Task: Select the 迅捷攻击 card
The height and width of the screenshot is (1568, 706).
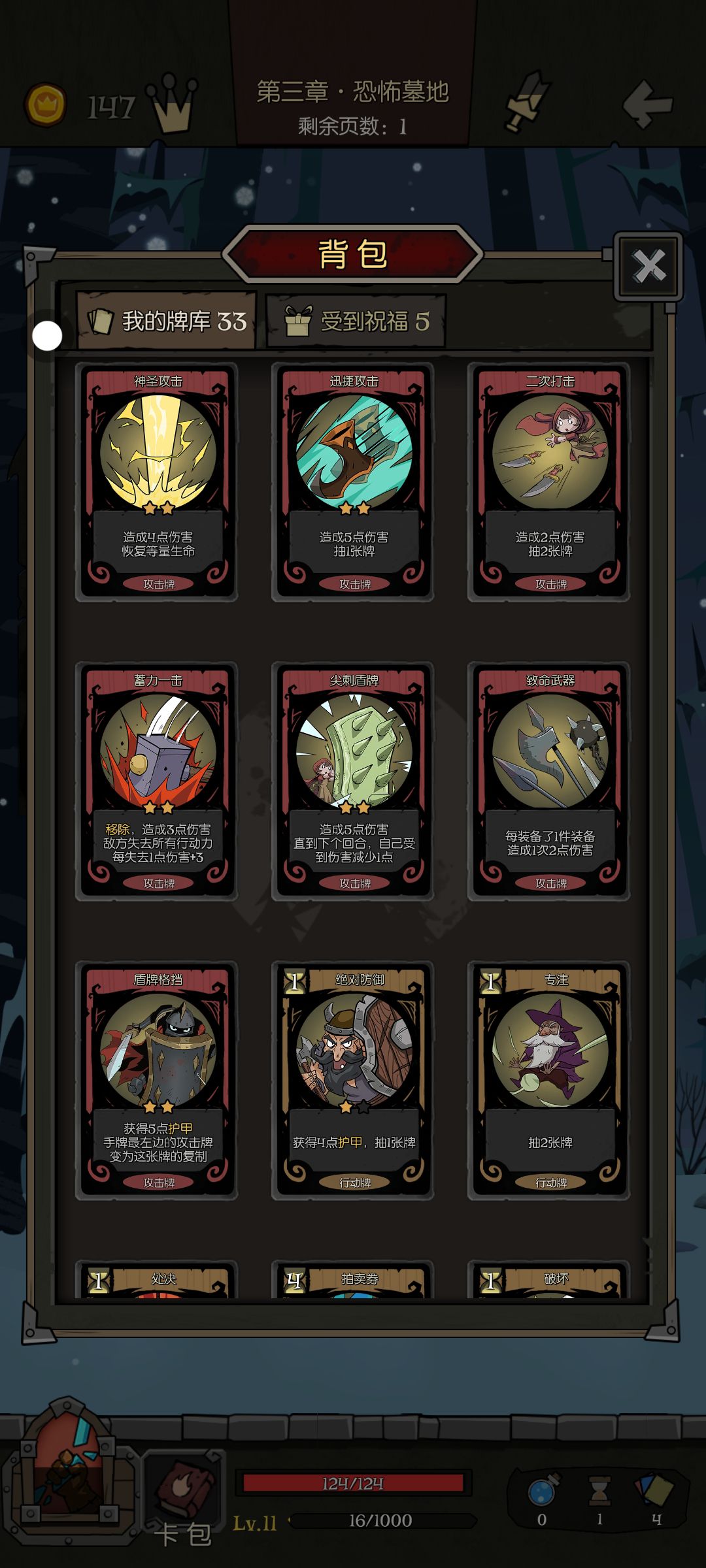Action: tap(353, 482)
